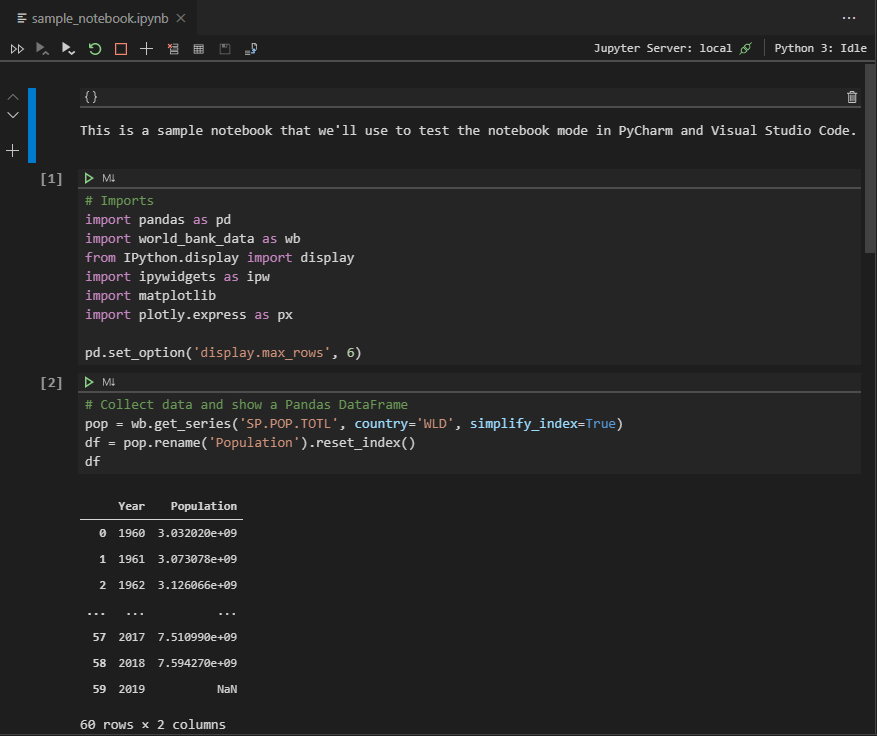This screenshot has height=736, width=877.
Task: Export the notebook as a Python script
Action: 251,48
